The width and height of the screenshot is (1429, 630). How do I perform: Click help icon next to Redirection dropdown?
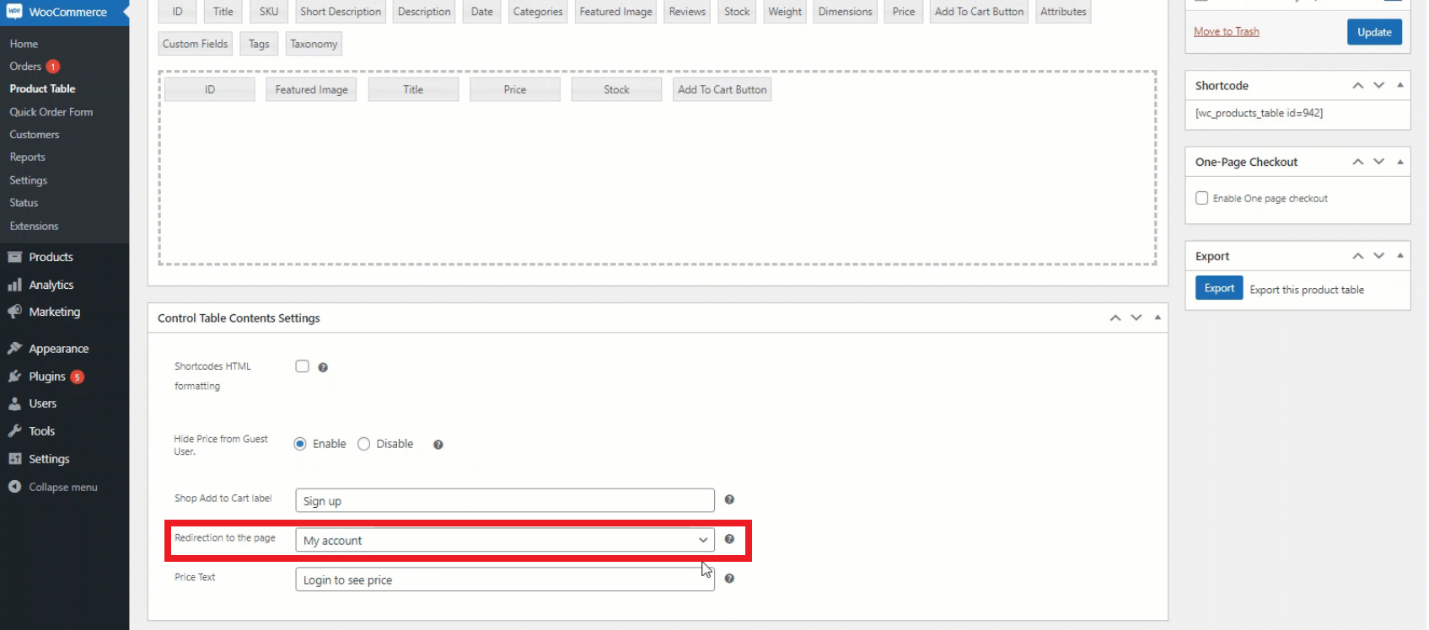click(x=729, y=539)
